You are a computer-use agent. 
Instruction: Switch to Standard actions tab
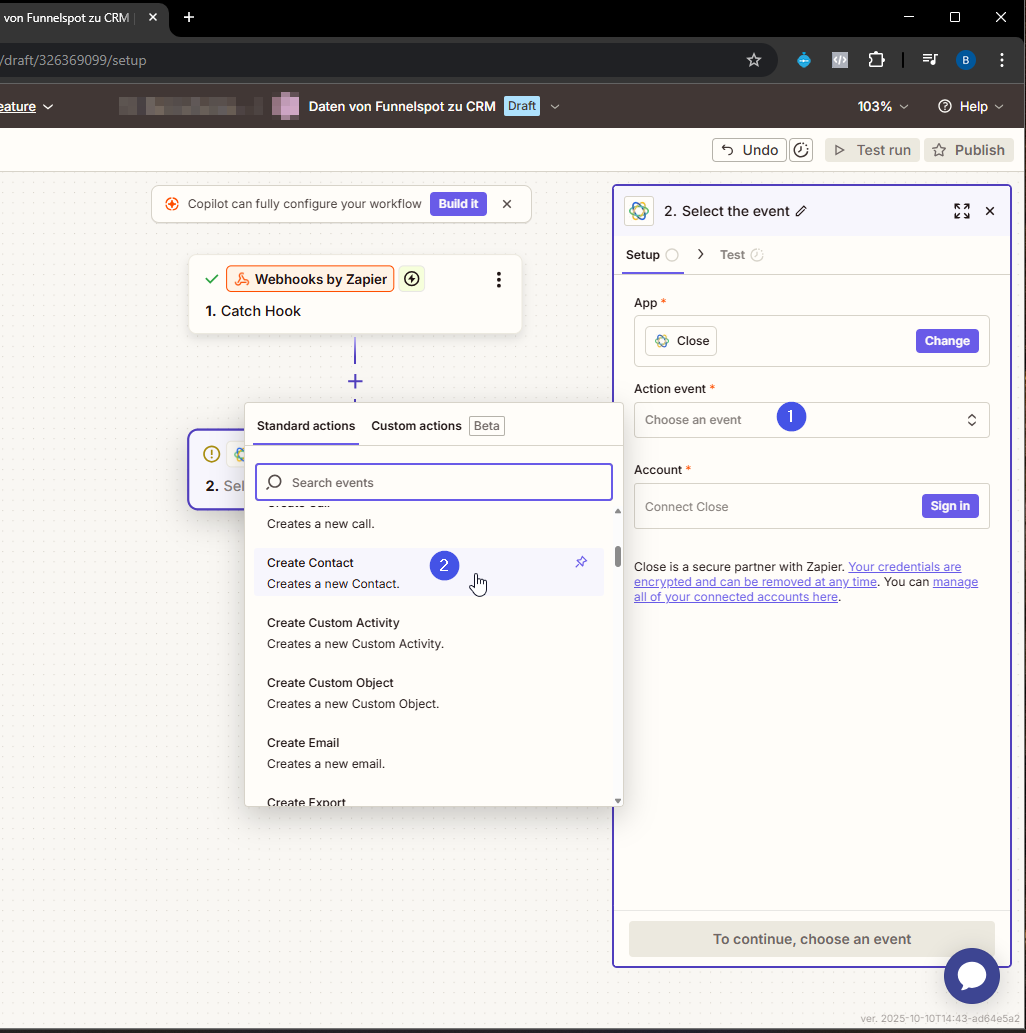point(306,426)
